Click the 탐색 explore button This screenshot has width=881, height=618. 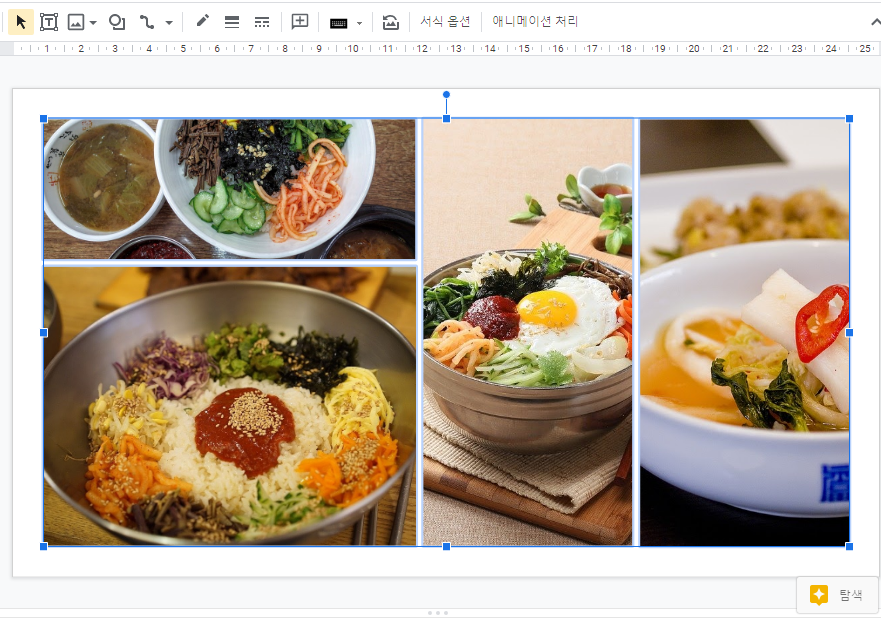coord(837,594)
